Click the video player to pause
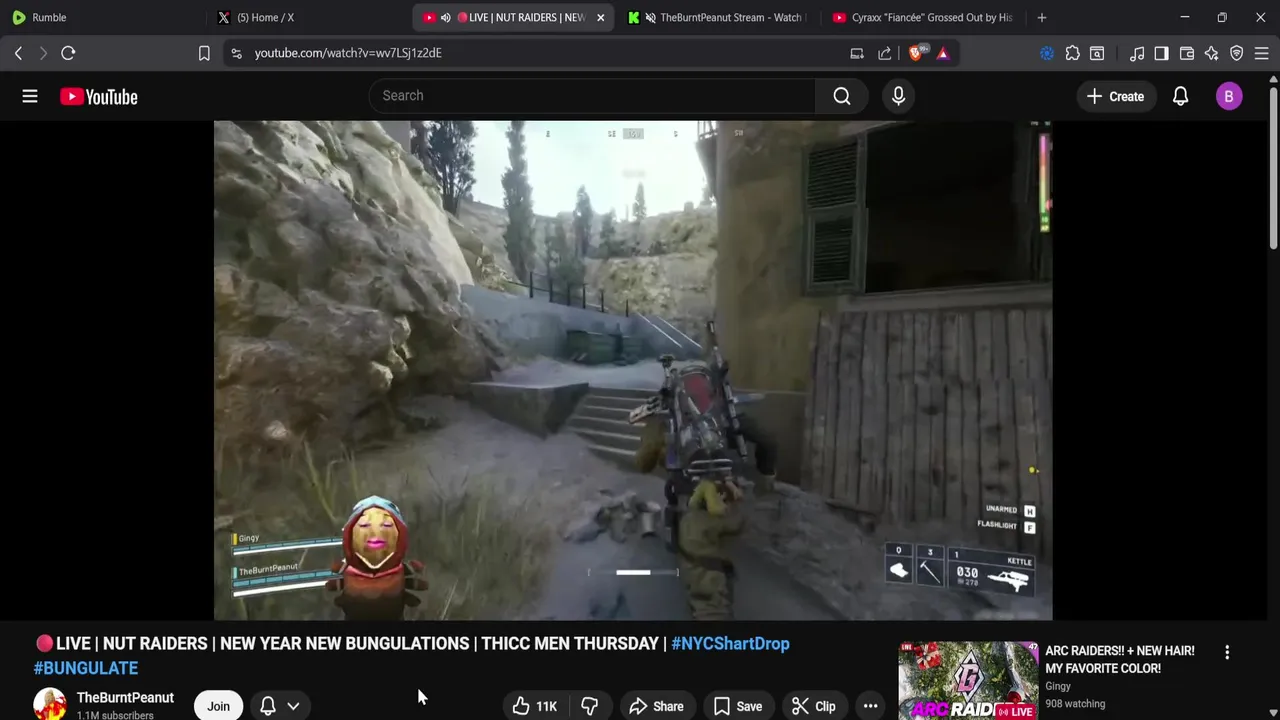 [633, 370]
